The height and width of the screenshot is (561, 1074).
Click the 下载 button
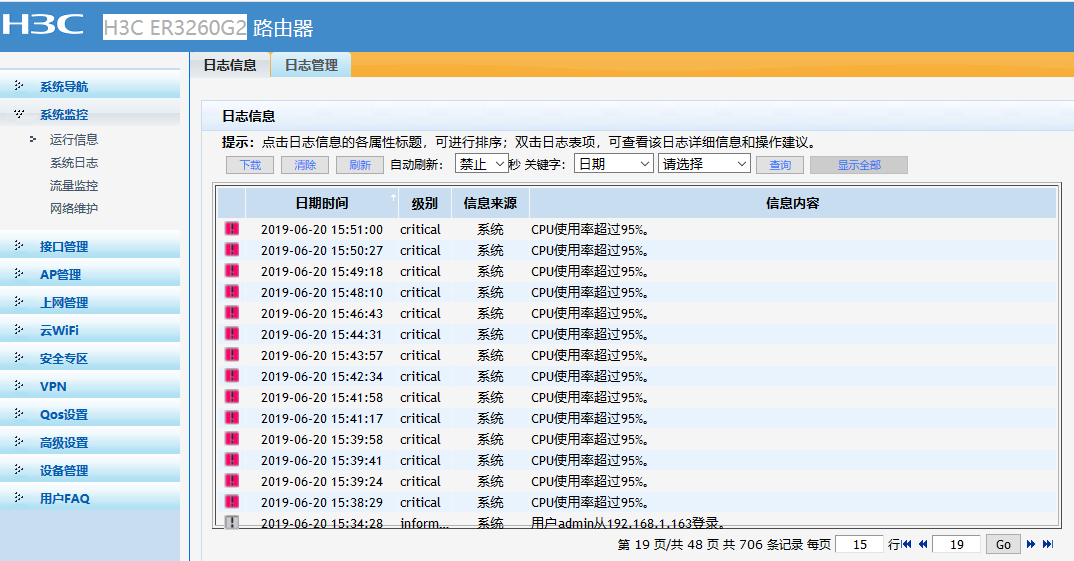[250, 165]
